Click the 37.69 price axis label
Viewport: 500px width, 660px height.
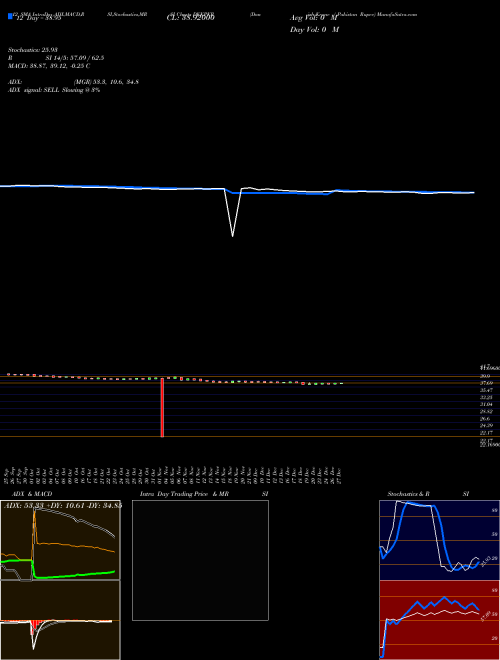[x=487, y=383]
